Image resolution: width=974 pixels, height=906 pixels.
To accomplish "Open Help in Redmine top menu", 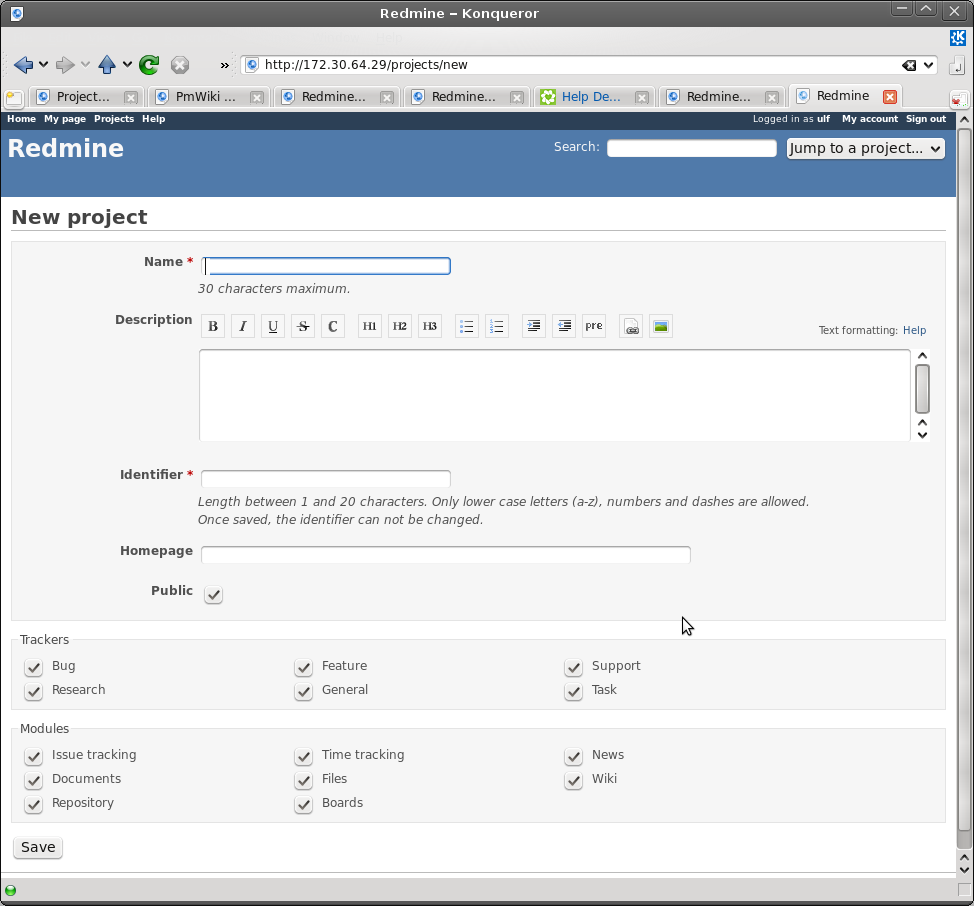I will [153, 119].
